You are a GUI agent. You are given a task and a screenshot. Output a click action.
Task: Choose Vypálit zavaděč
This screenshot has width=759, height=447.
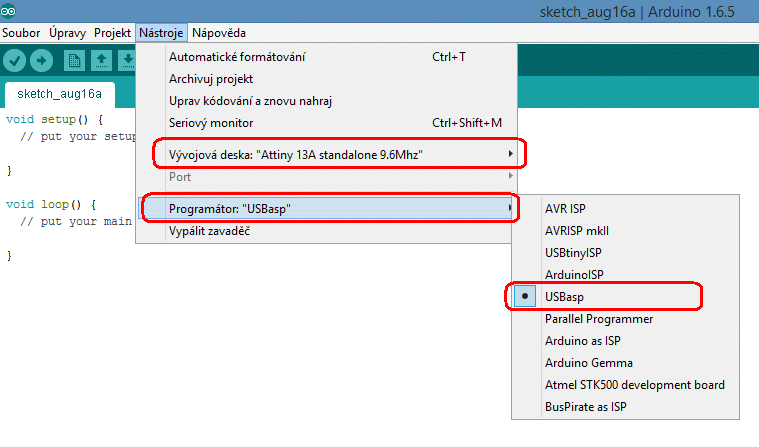(x=324, y=231)
